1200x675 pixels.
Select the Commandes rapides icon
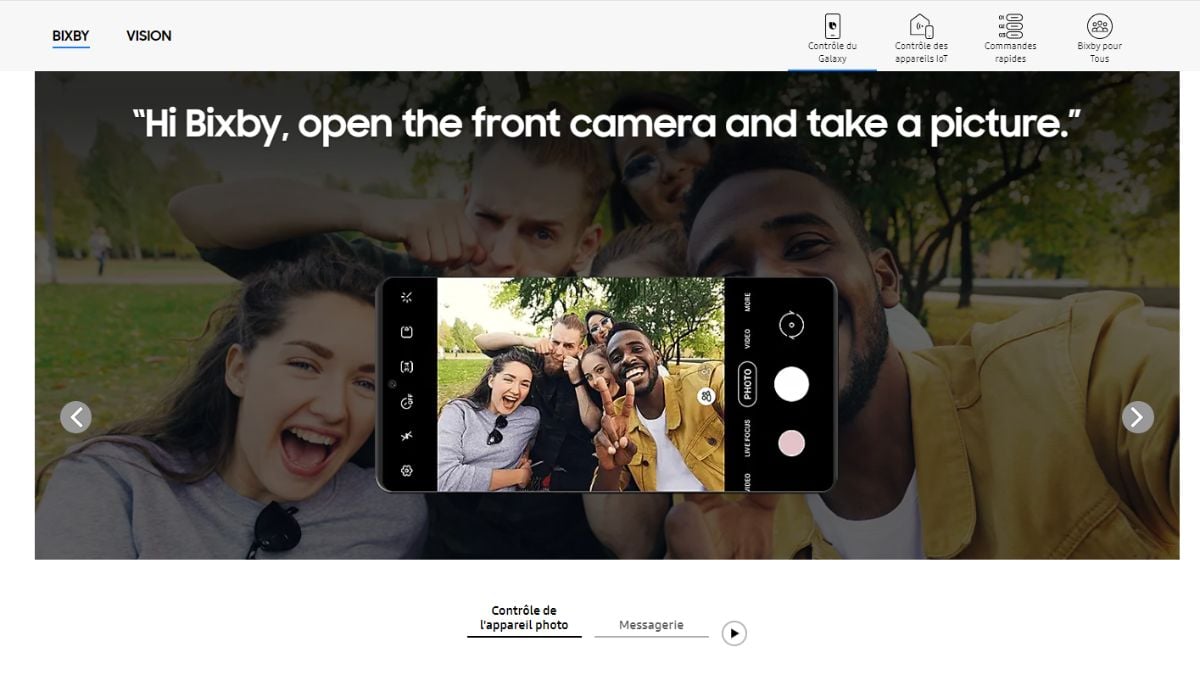(x=1010, y=38)
